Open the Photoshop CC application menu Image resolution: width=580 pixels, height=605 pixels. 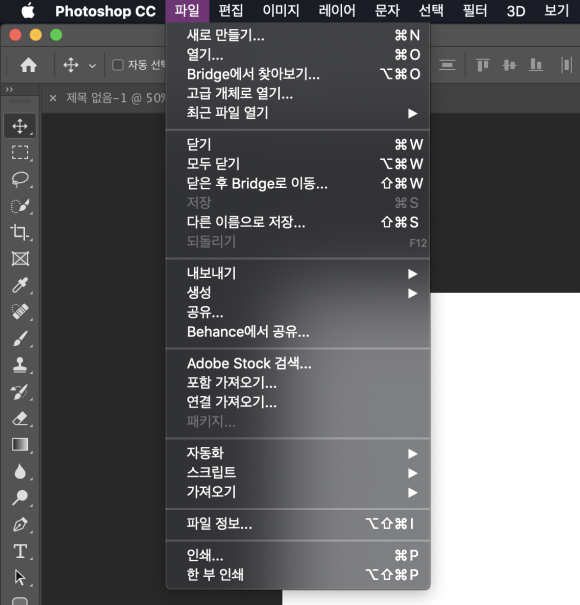105,11
